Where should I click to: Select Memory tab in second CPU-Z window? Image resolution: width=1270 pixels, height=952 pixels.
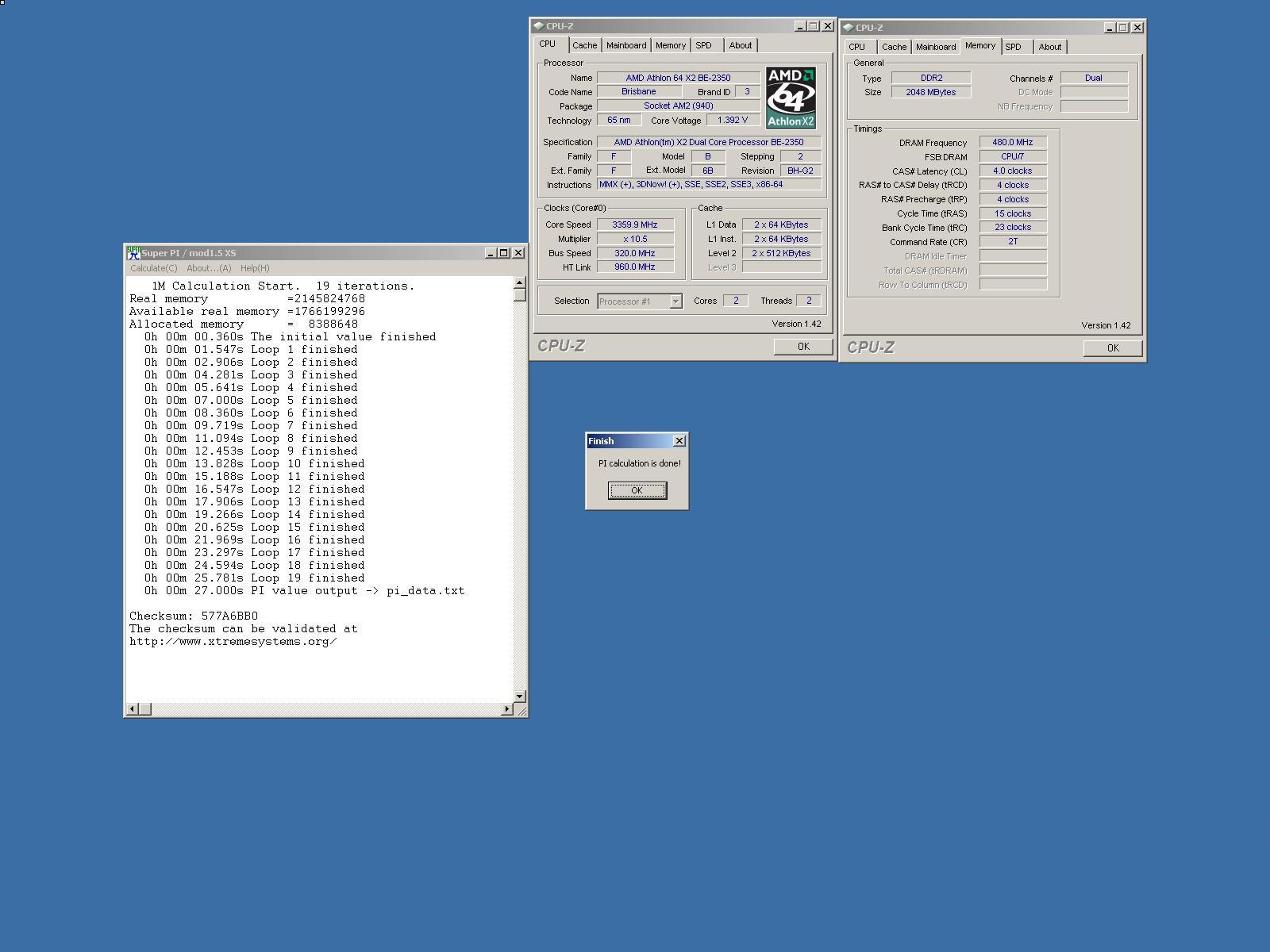[980, 46]
